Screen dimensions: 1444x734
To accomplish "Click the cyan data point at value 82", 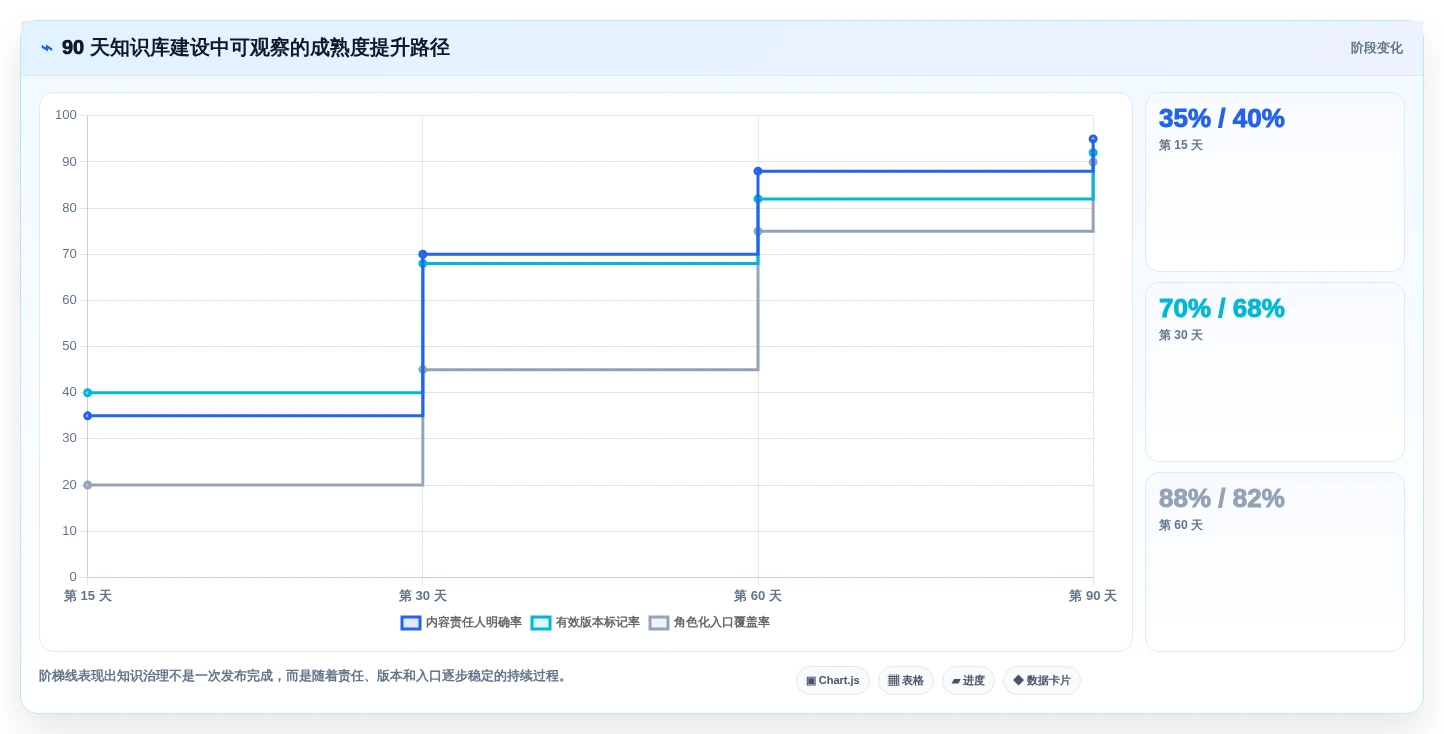I will (758, 199).
